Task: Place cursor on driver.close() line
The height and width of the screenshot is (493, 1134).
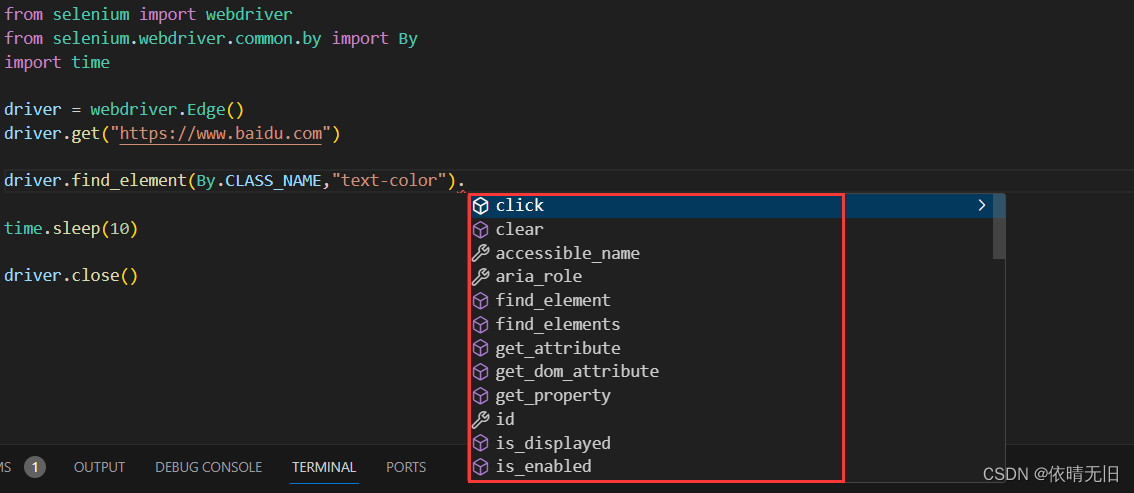Action: coord(71,276)
